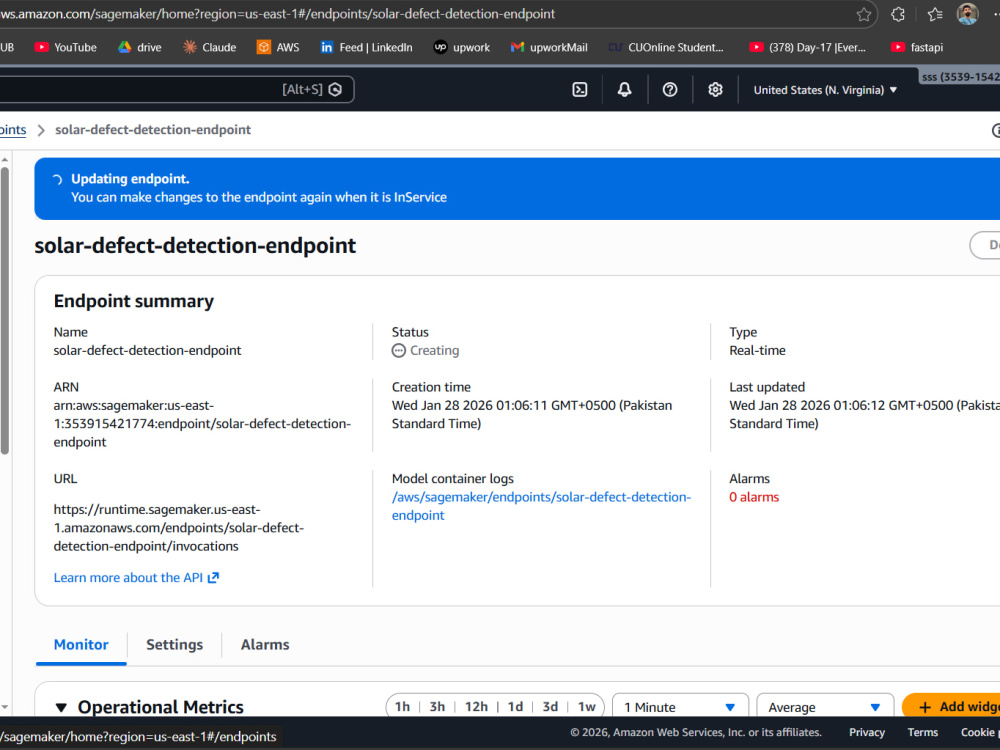Click the solar-defect-detection-endpoint page heading
This screenshot has width=1000, height=750.
coord(195,246)
